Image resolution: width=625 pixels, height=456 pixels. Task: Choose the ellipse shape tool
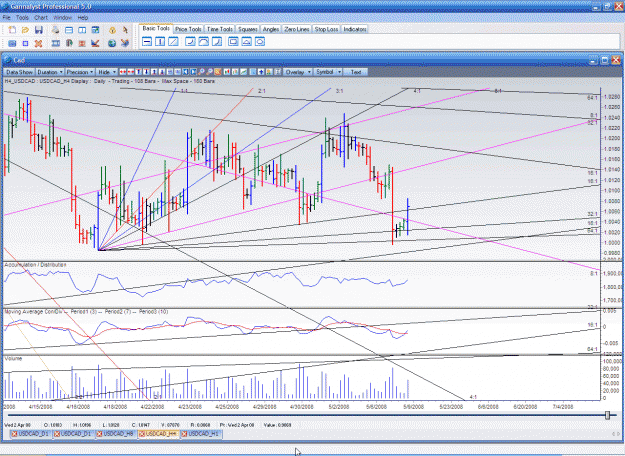coord(259,41)
